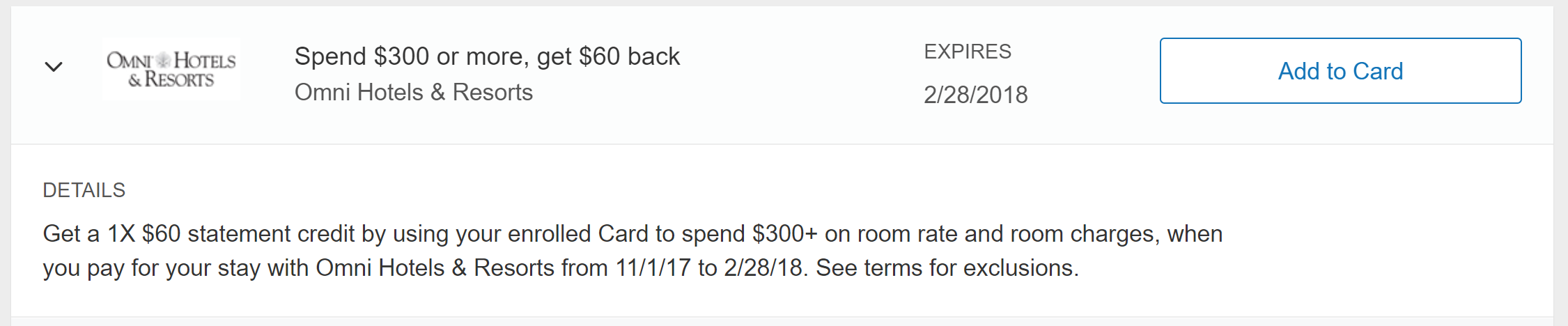Click the snowflake emblem in the Omni logo
This screenshot has height=326, width=1568.
coord(162,60)
